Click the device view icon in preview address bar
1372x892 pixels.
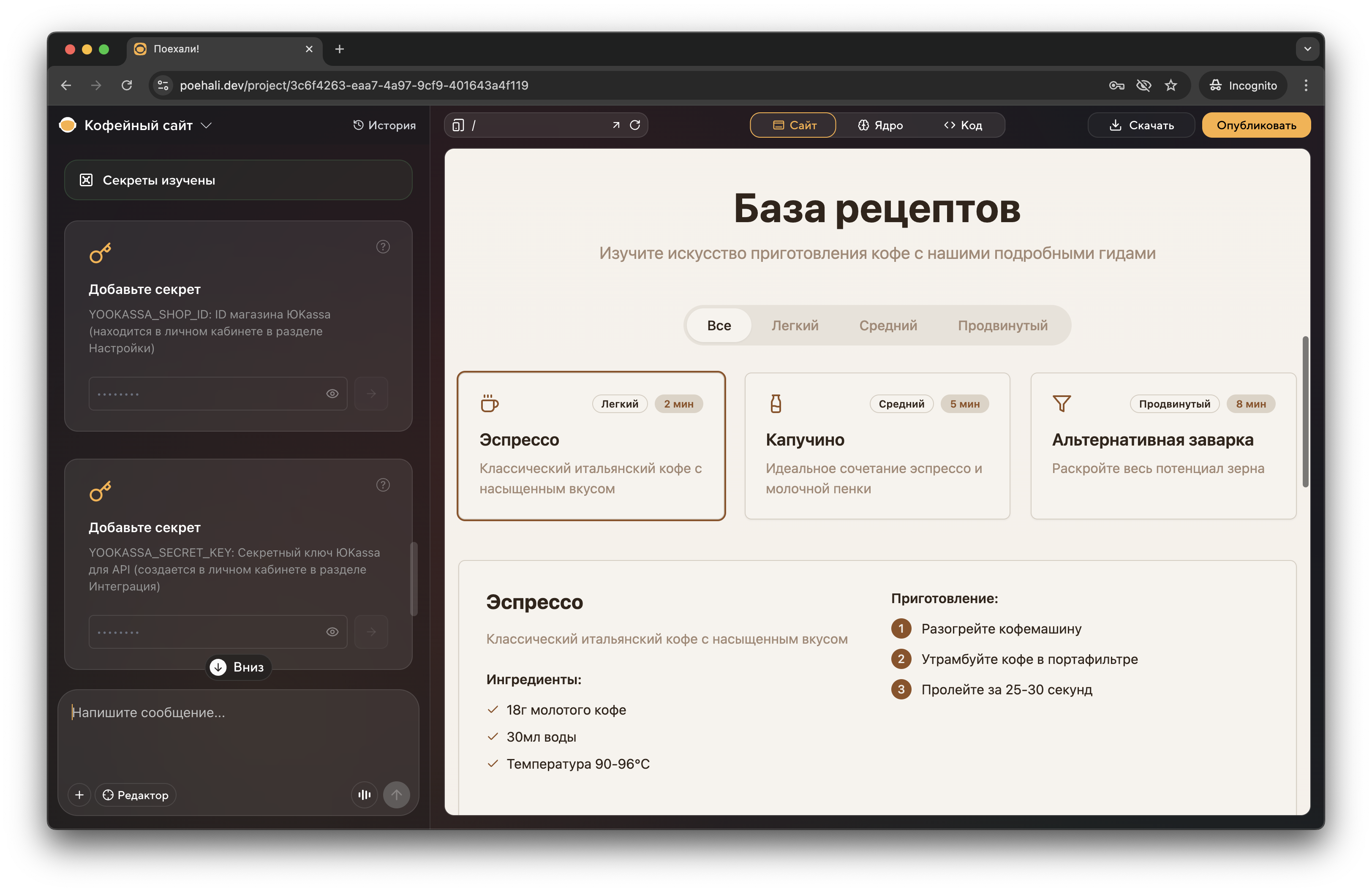(x=458, y=125)
